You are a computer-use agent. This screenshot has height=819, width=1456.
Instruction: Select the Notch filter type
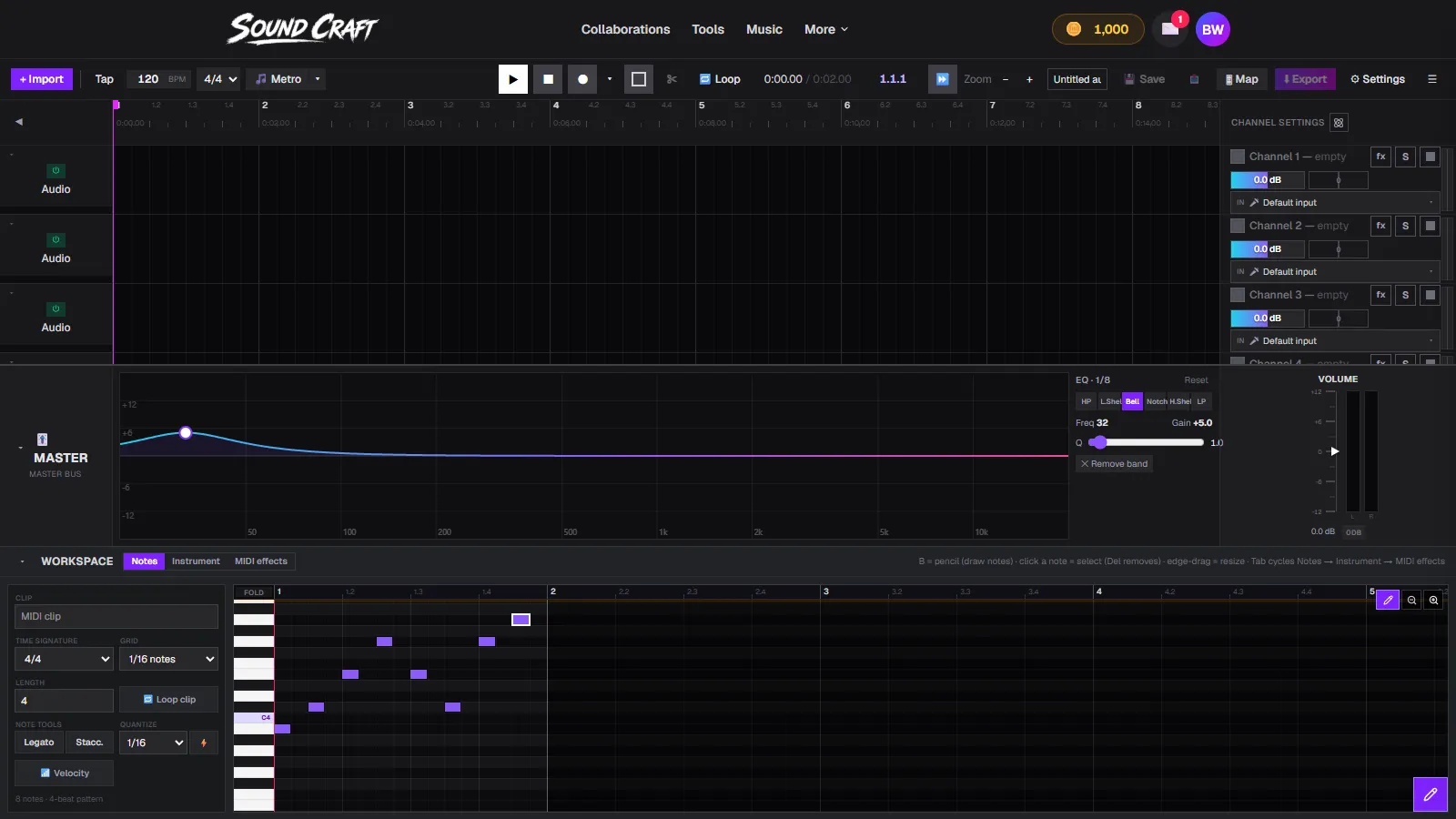(x=1157, y=401)
